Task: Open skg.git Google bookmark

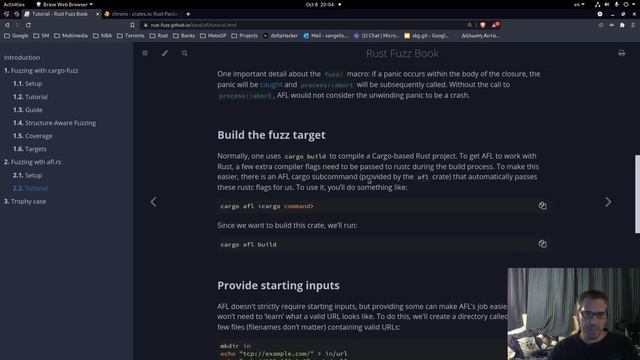Action: click(x=427, y=36)
